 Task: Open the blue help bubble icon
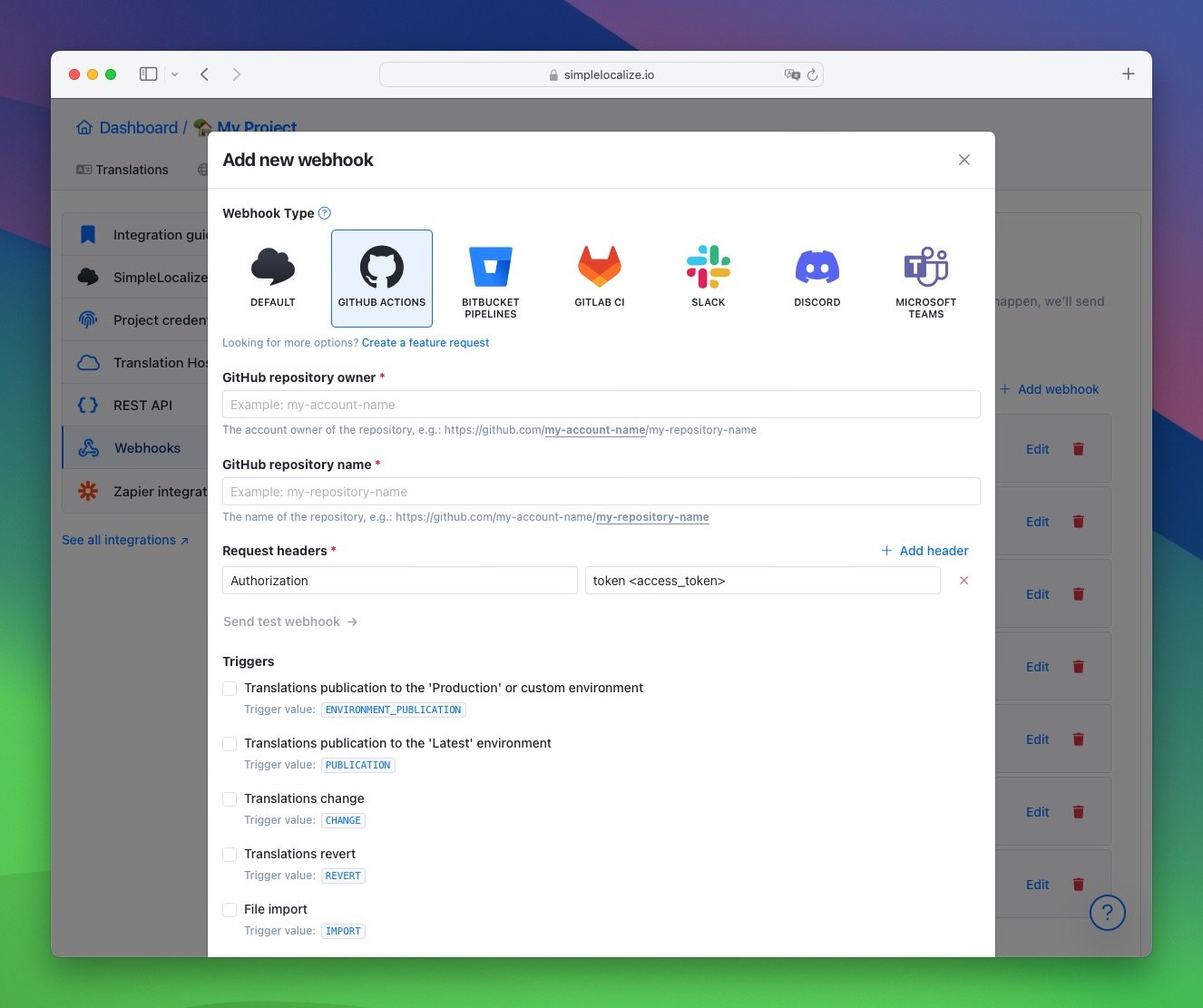pos(1108,913)
